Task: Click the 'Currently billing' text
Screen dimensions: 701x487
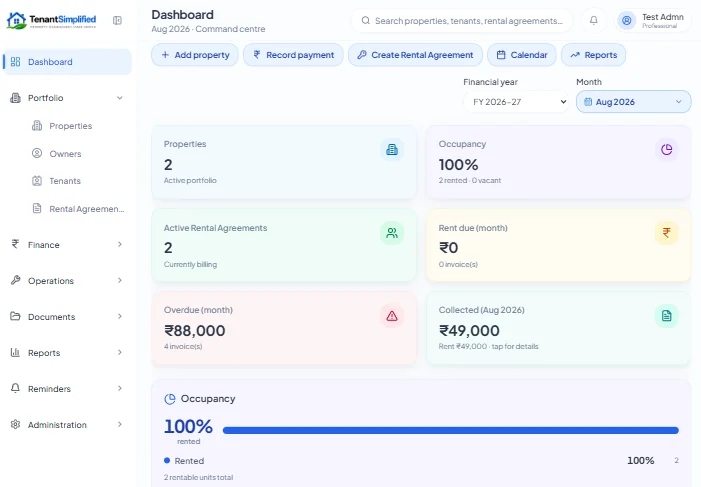Action: [x=190, y=265]
